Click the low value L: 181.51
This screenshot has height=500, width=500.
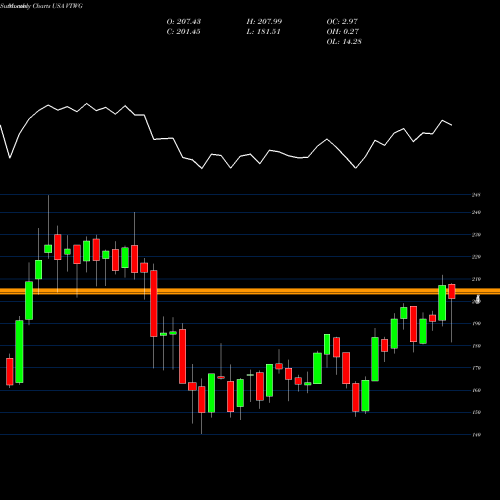point(264,32)
